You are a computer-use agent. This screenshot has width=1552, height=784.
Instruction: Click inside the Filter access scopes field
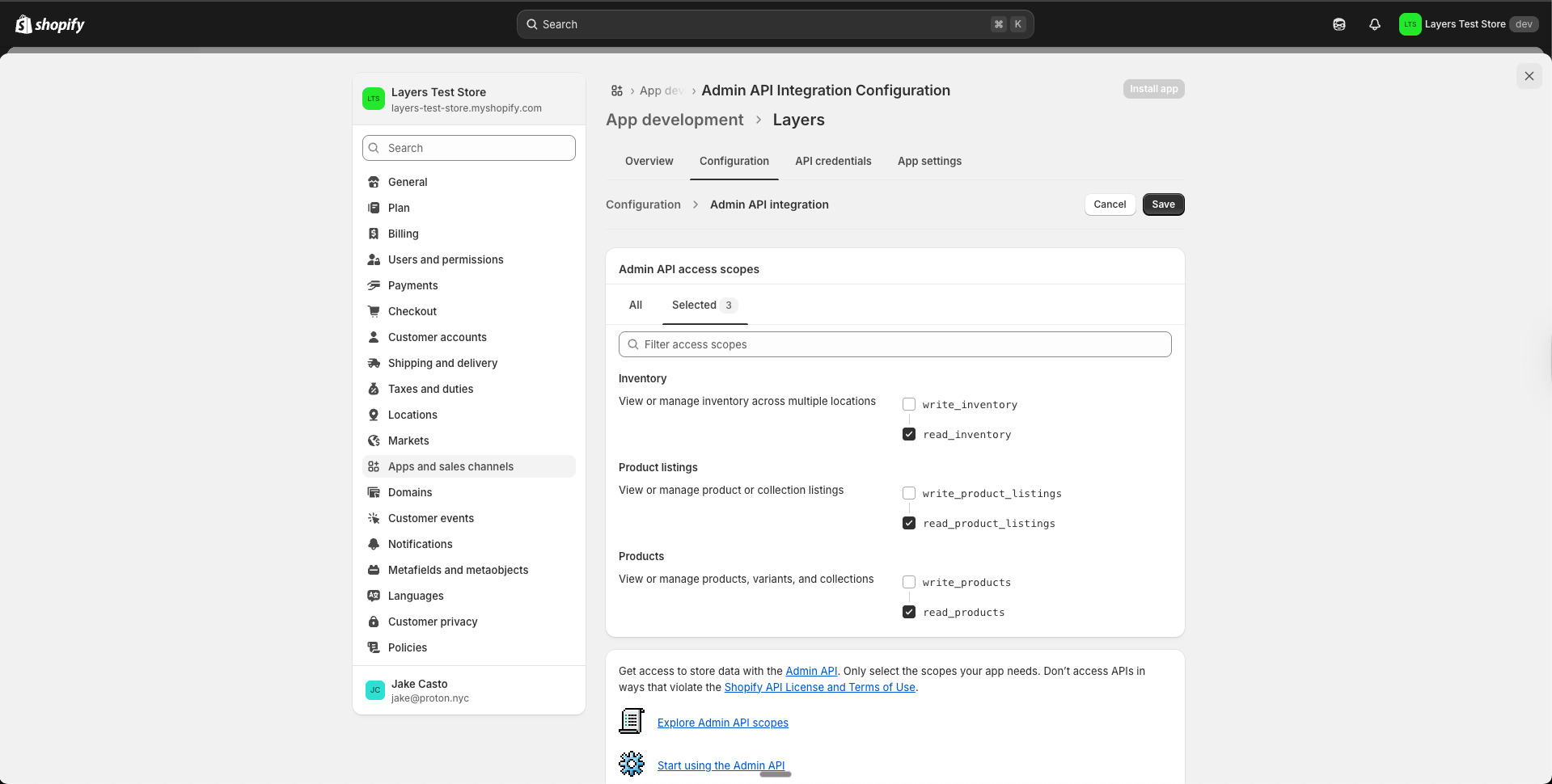[x=894, y=344]
